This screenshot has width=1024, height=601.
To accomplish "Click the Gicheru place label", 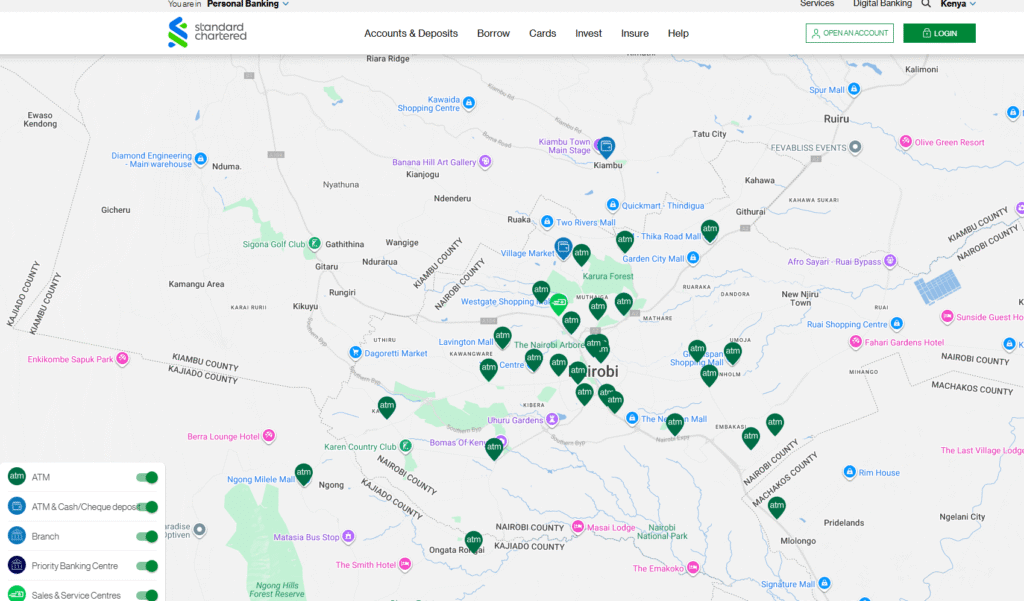I will [x=116, y=210].
